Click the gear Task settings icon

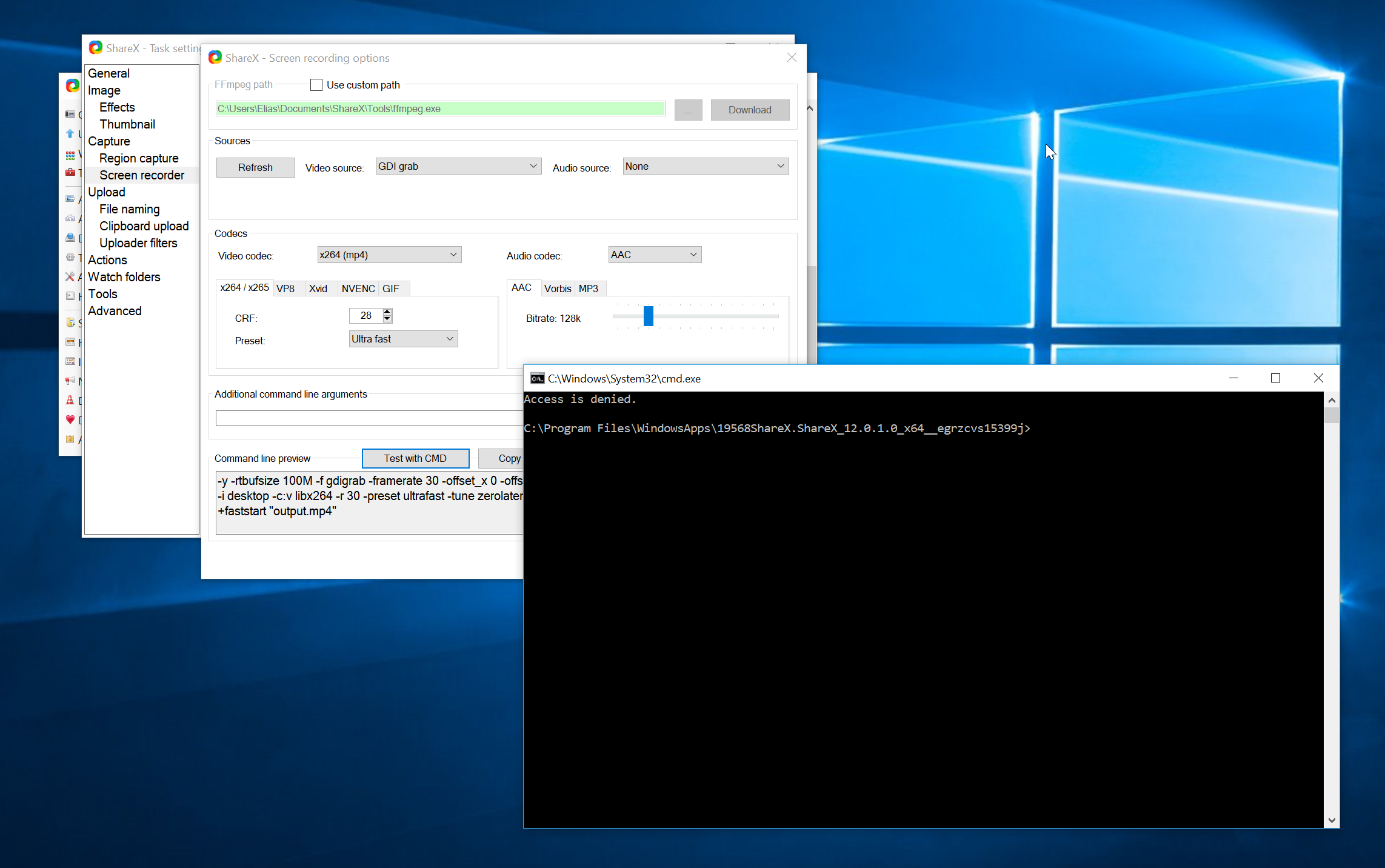coord(70,257)
